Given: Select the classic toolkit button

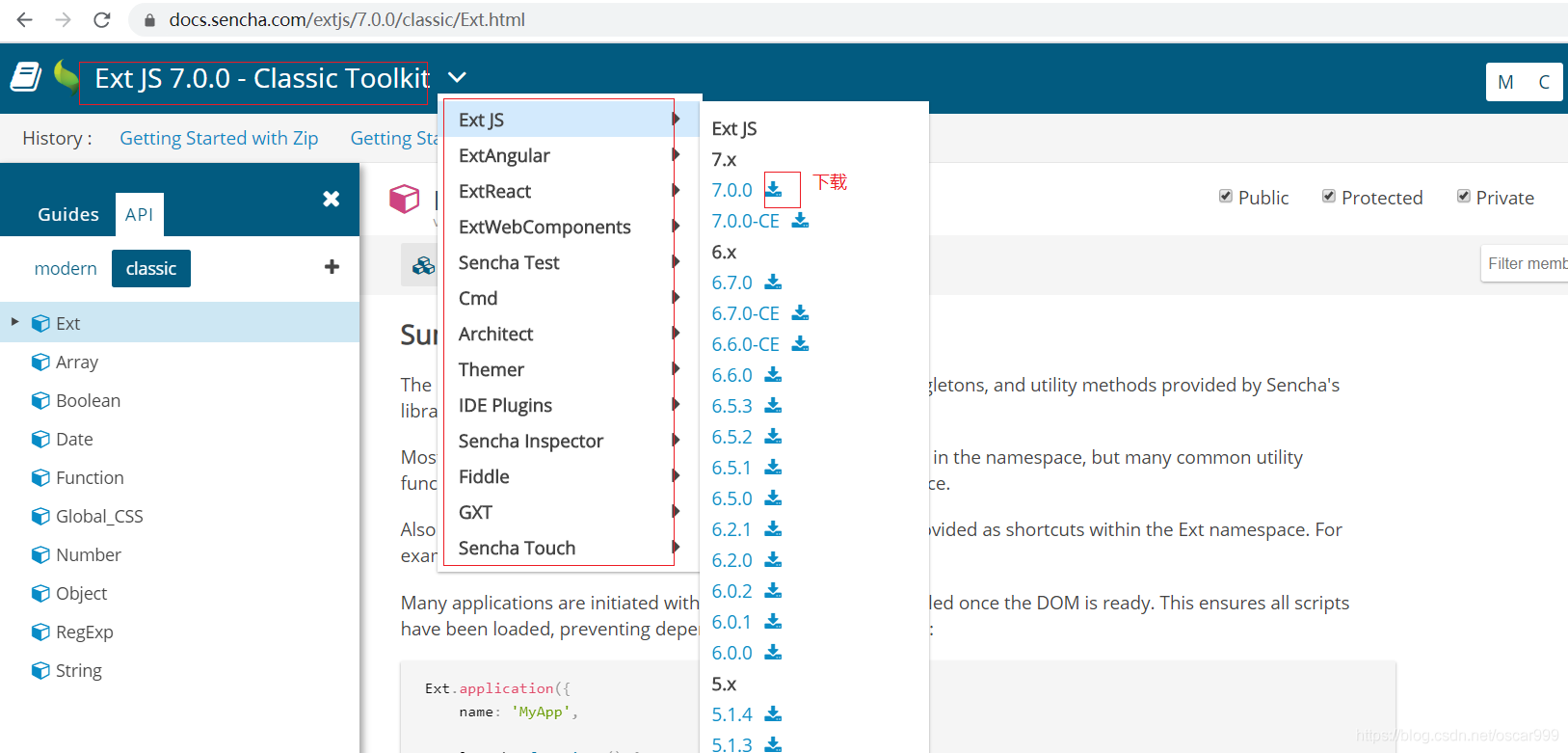Looking at the screenshot, I should [x=151, y=268].
